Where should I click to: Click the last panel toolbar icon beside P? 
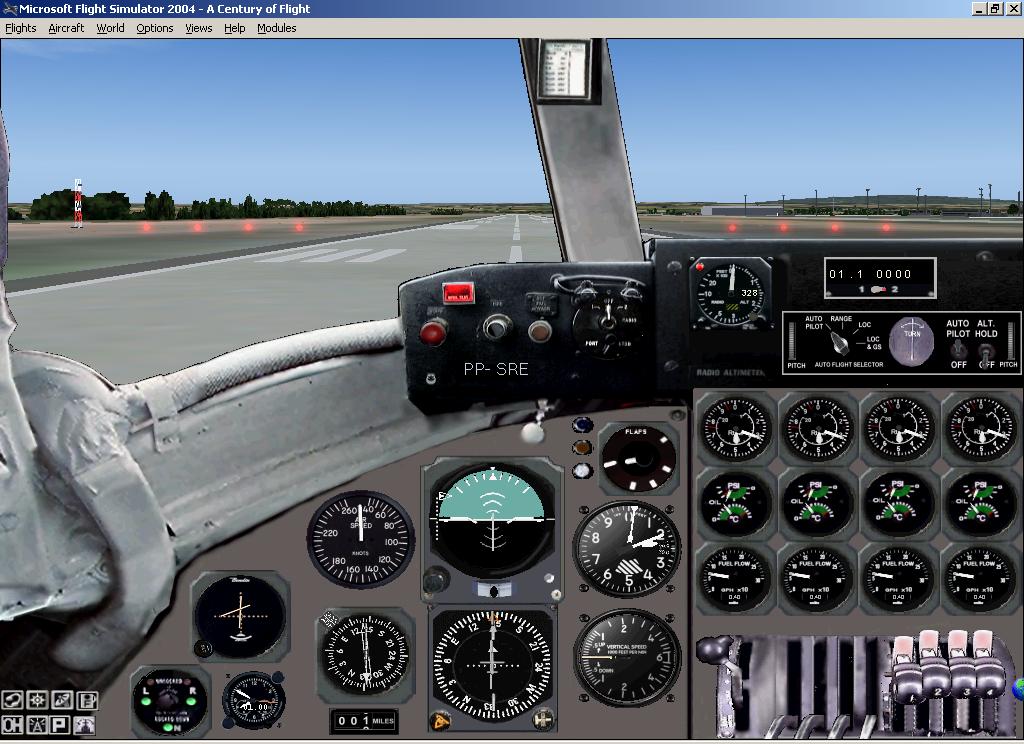[84, 725]
